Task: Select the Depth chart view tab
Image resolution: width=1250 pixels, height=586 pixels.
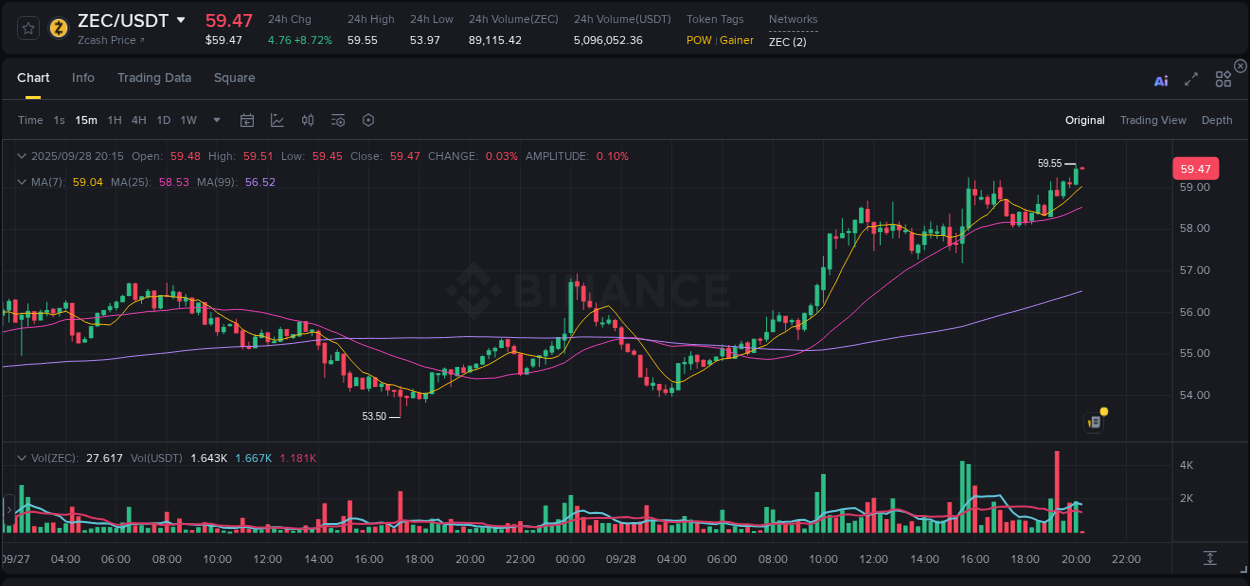Action: click(x=1217, y=120)
